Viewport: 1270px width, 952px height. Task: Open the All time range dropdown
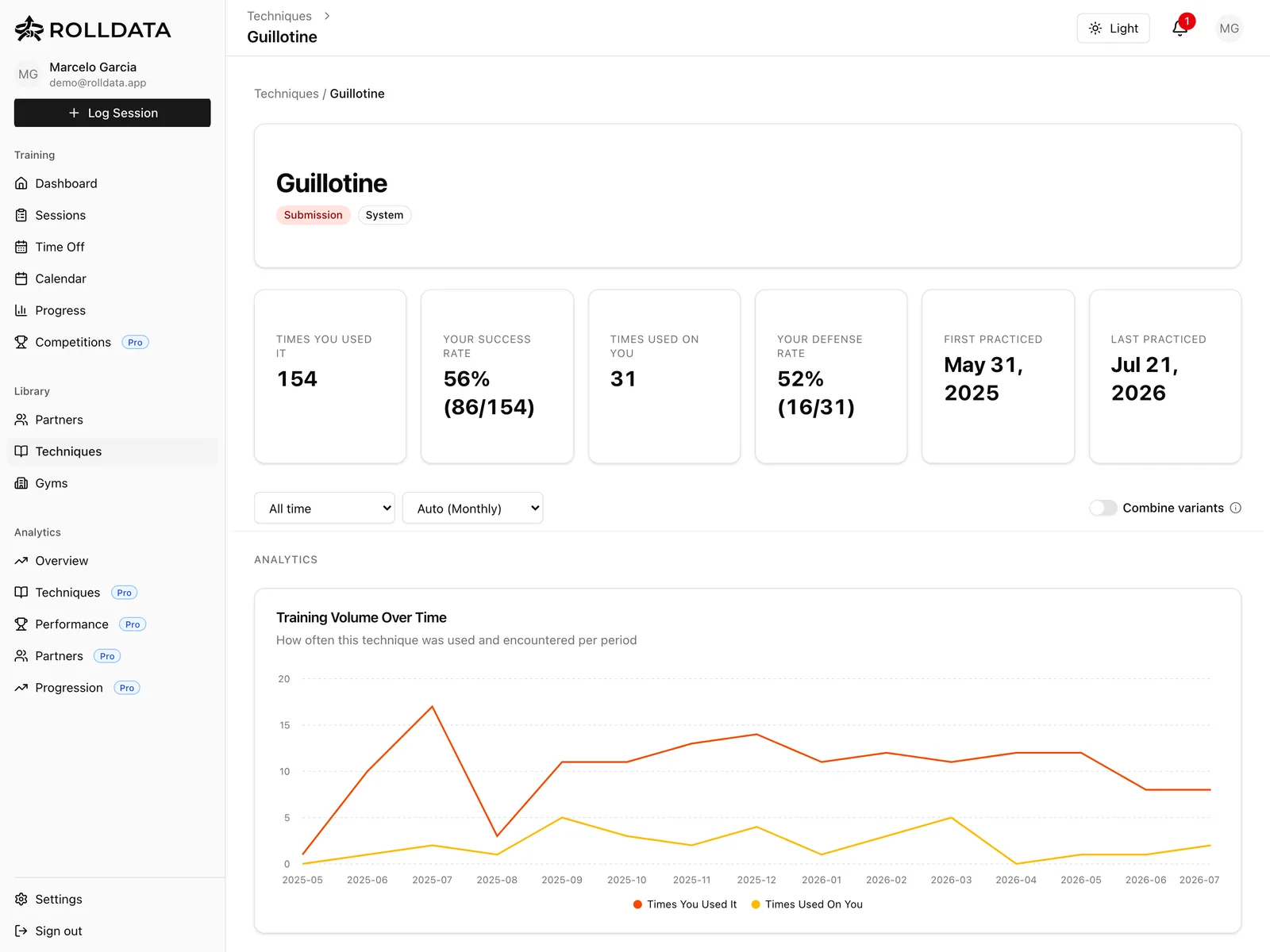coord(325,508)
